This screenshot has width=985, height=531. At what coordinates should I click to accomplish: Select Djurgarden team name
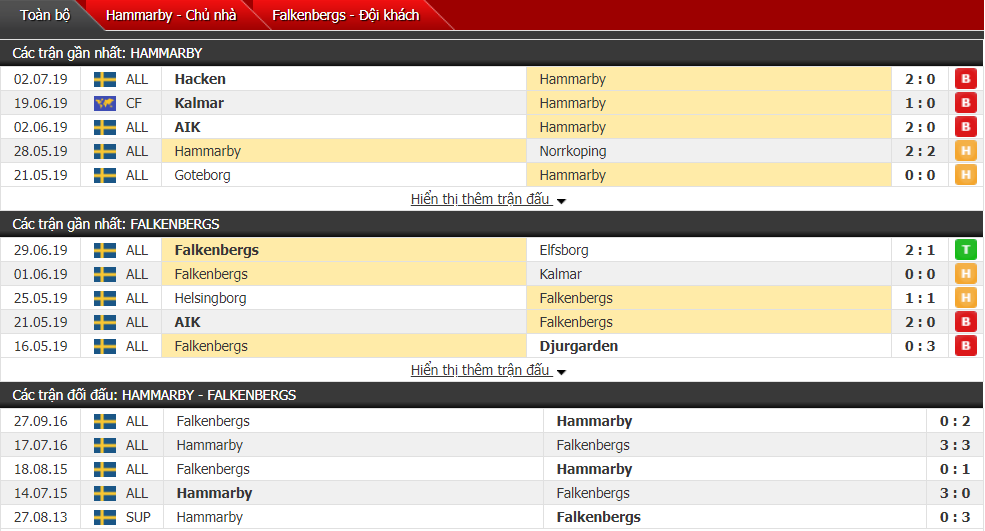pyautogui.click(x=579, y=346)
